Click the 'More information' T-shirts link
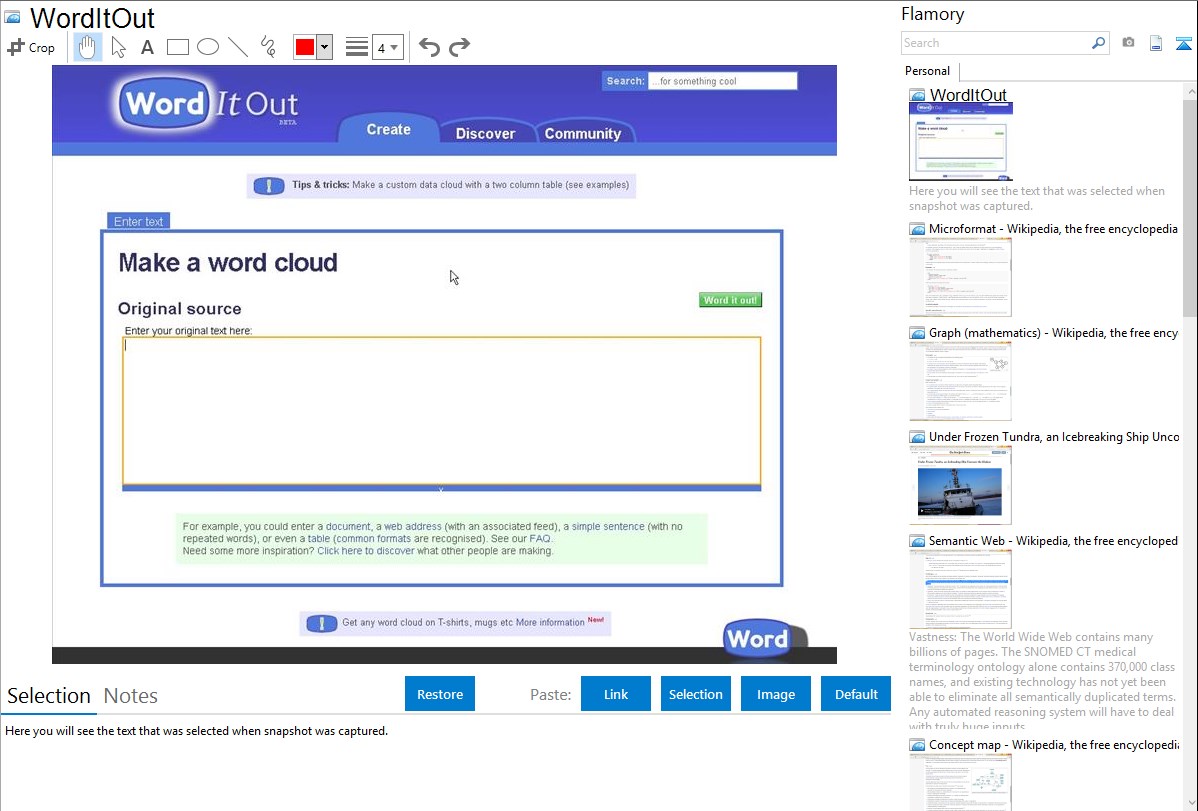The image size is (1198, 811). (549, 623)
